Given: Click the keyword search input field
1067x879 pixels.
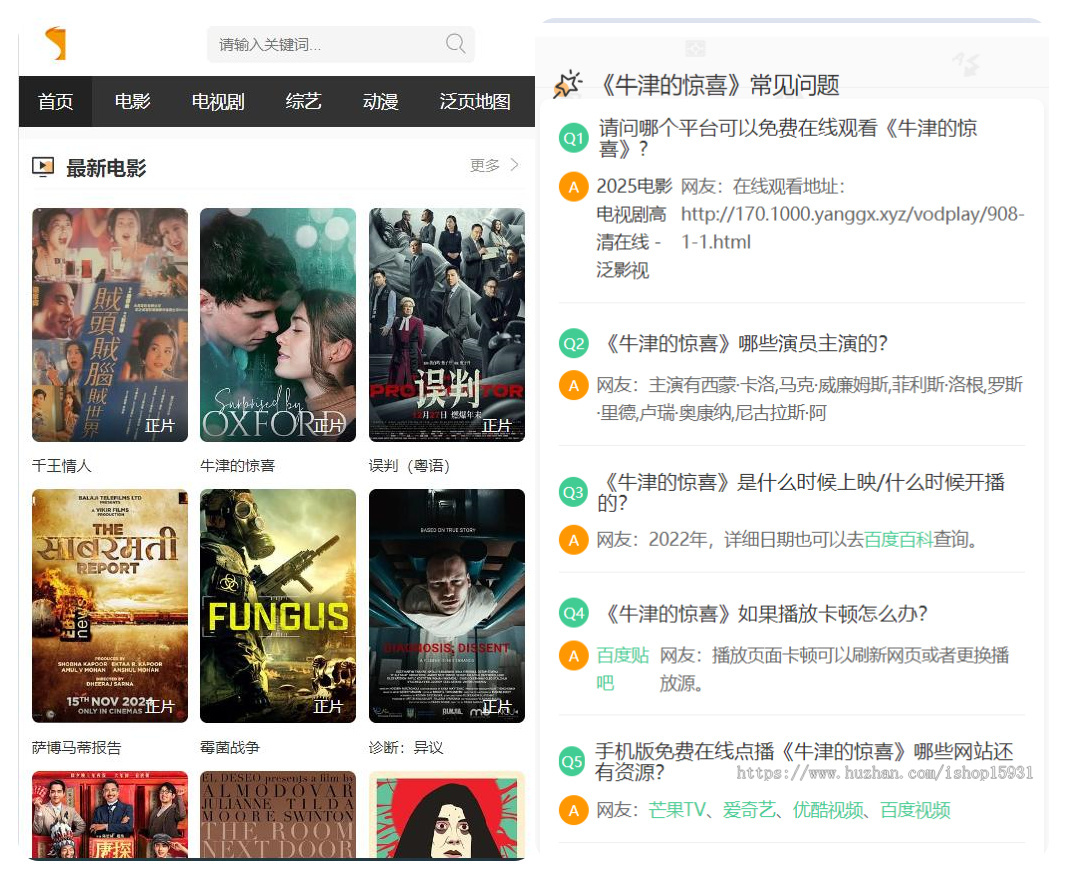Looking at the screenshot, I should (325, 44).
